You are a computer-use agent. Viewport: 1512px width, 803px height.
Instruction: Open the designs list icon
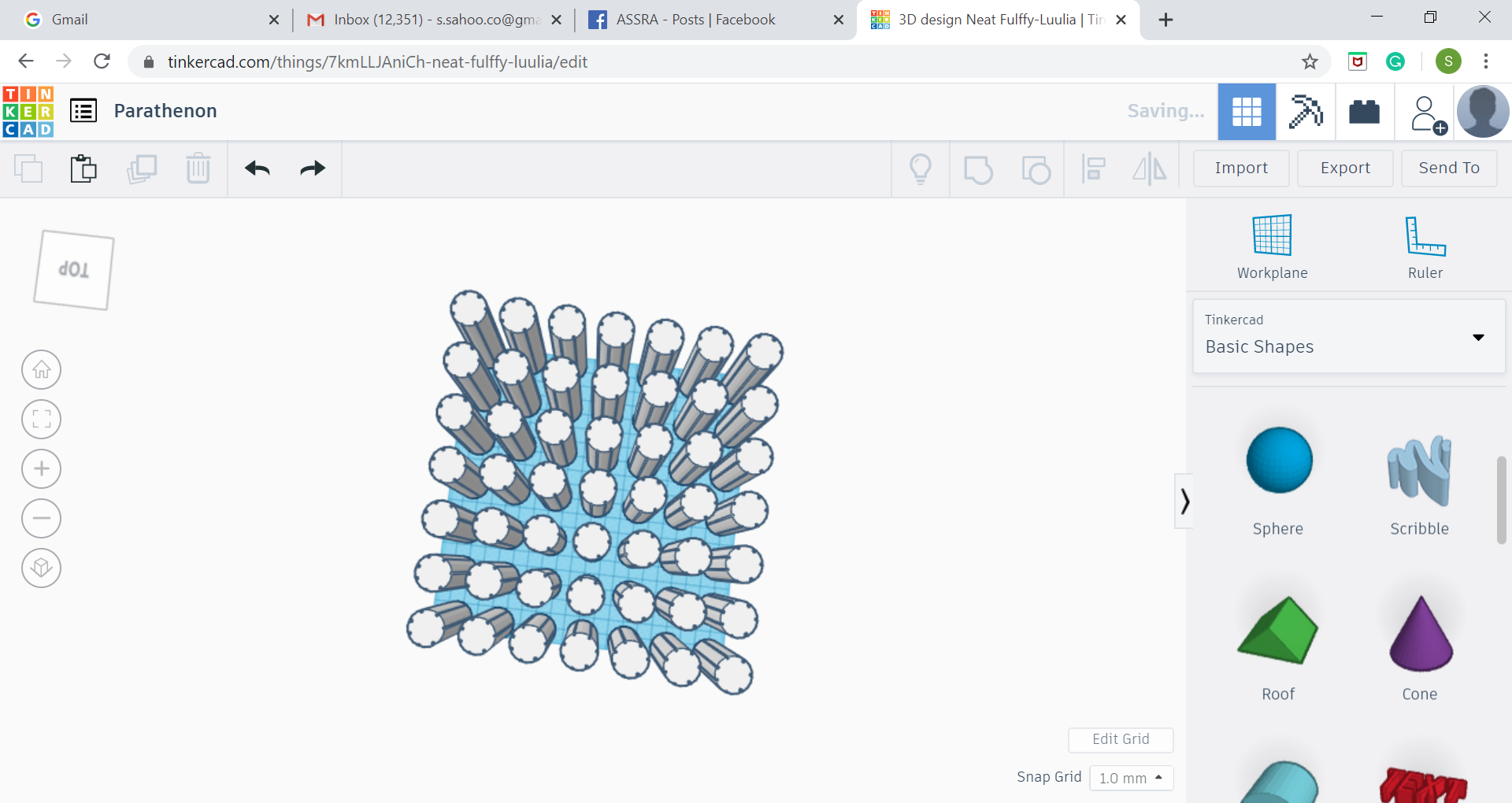pos(83,111)
